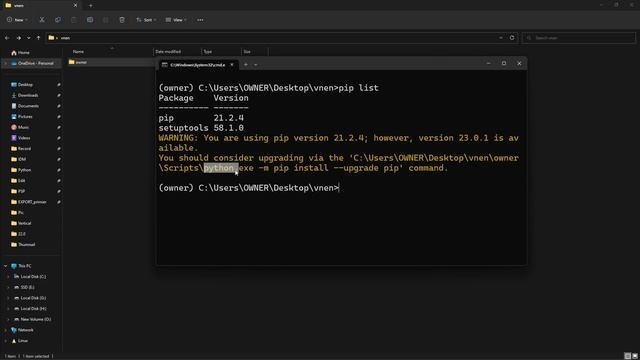Open the View dropdown in Explorer
Image resolution: width=640 pixels, height=360 pixels.
(x=176, y=20)
